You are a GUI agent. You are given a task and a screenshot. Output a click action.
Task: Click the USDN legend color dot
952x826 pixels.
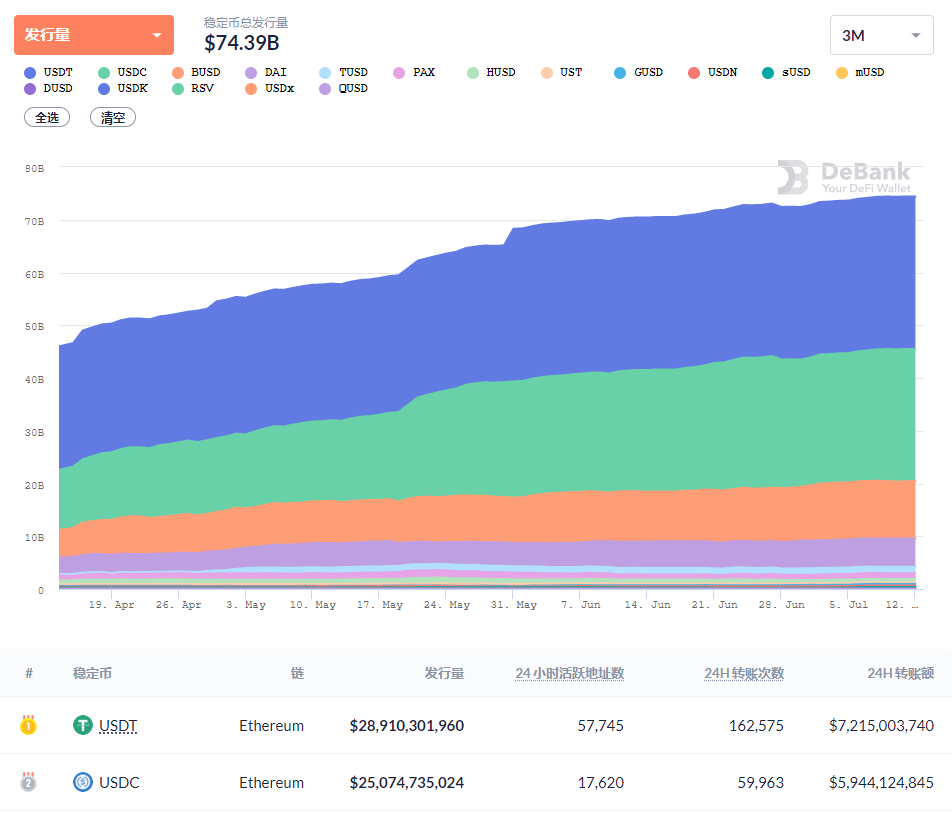(x=694, y=73)
